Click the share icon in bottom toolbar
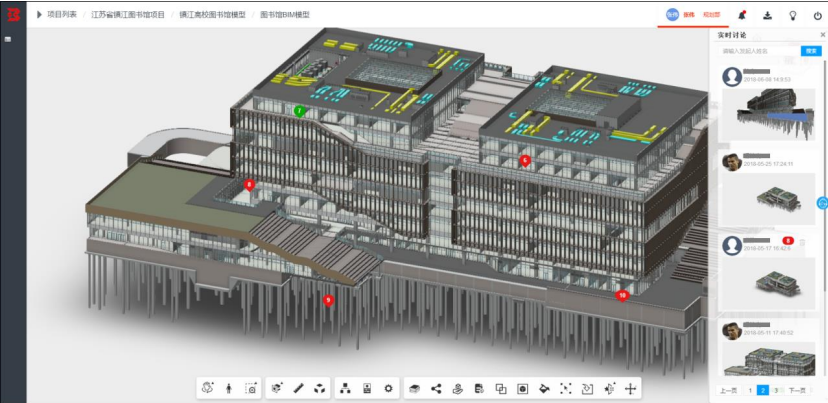828x403 pixels. pos(436,389)
